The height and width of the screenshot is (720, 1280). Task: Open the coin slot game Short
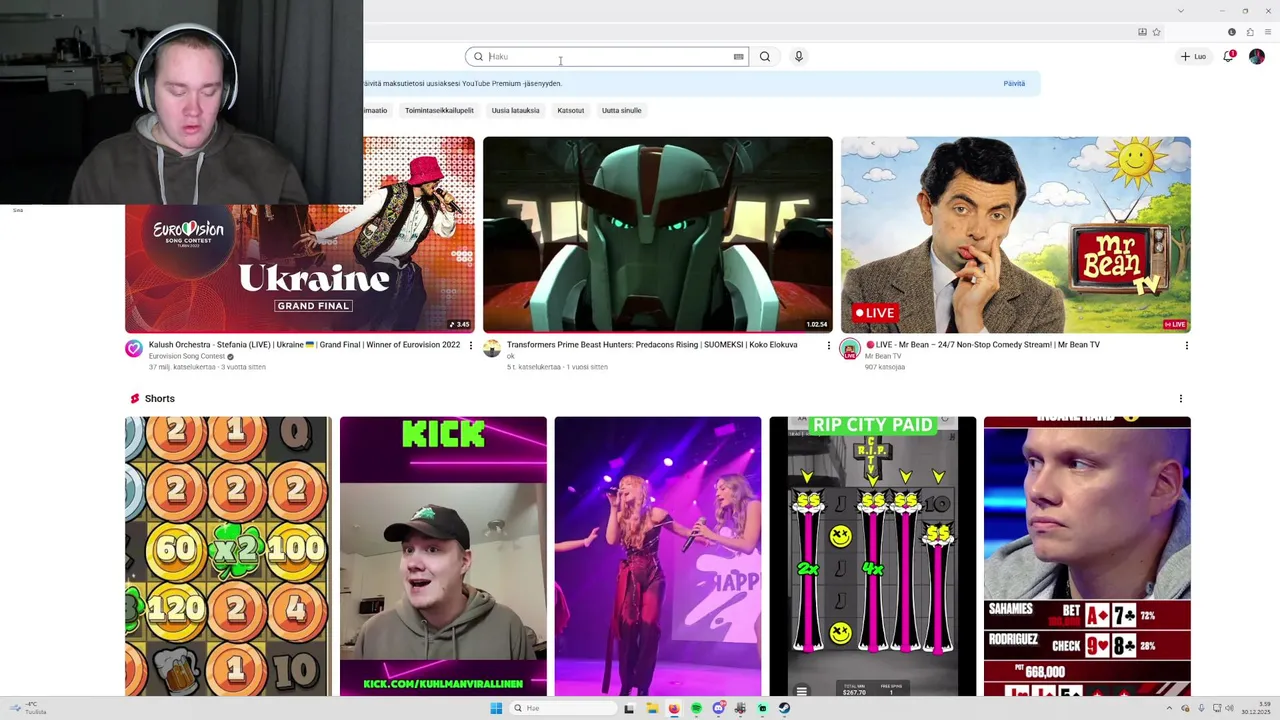point(228,556)
